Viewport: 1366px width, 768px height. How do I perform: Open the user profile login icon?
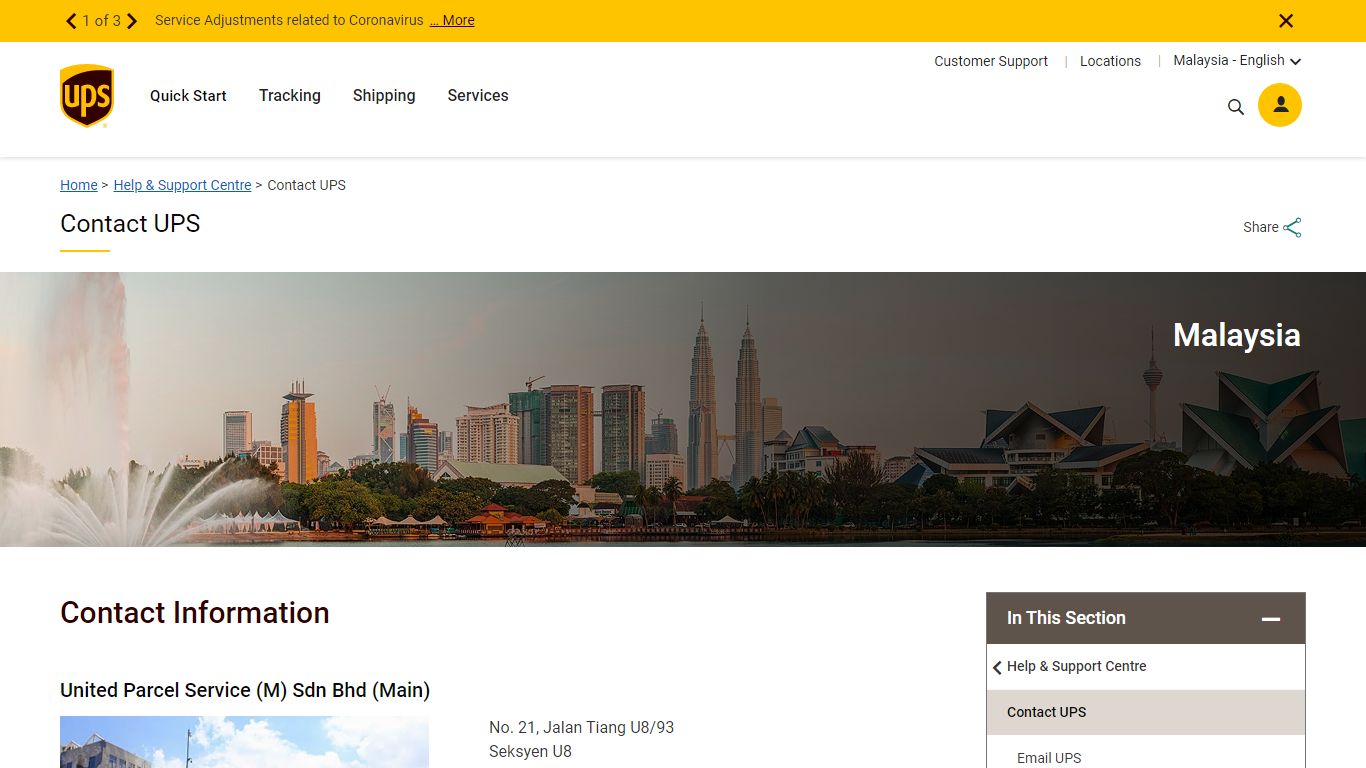(1280, 105)
